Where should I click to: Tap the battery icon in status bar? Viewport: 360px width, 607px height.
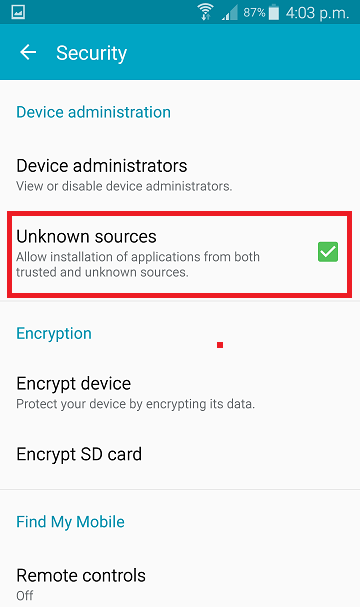274,12
